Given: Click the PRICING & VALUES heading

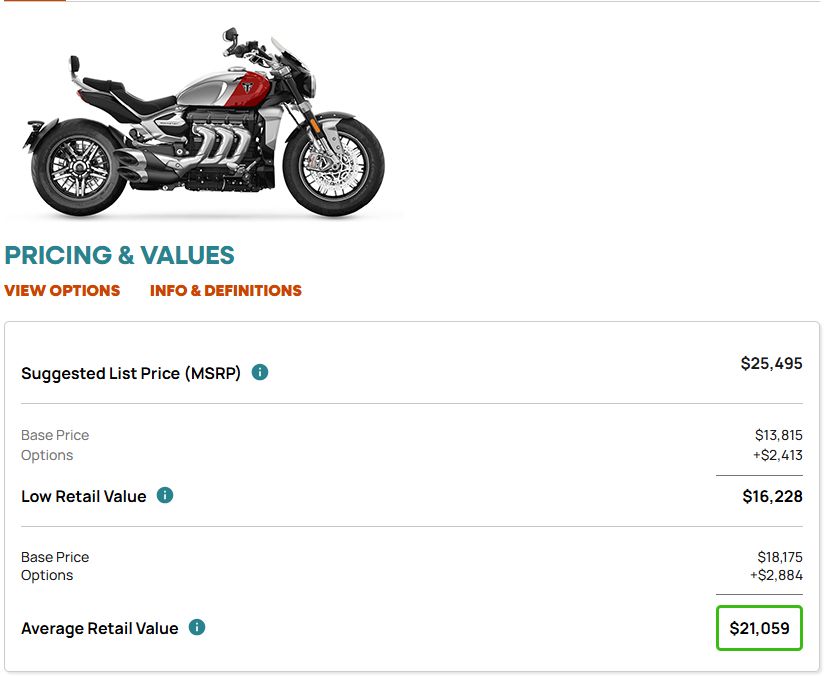Looking at the screenshot, I should click(119, 255).
